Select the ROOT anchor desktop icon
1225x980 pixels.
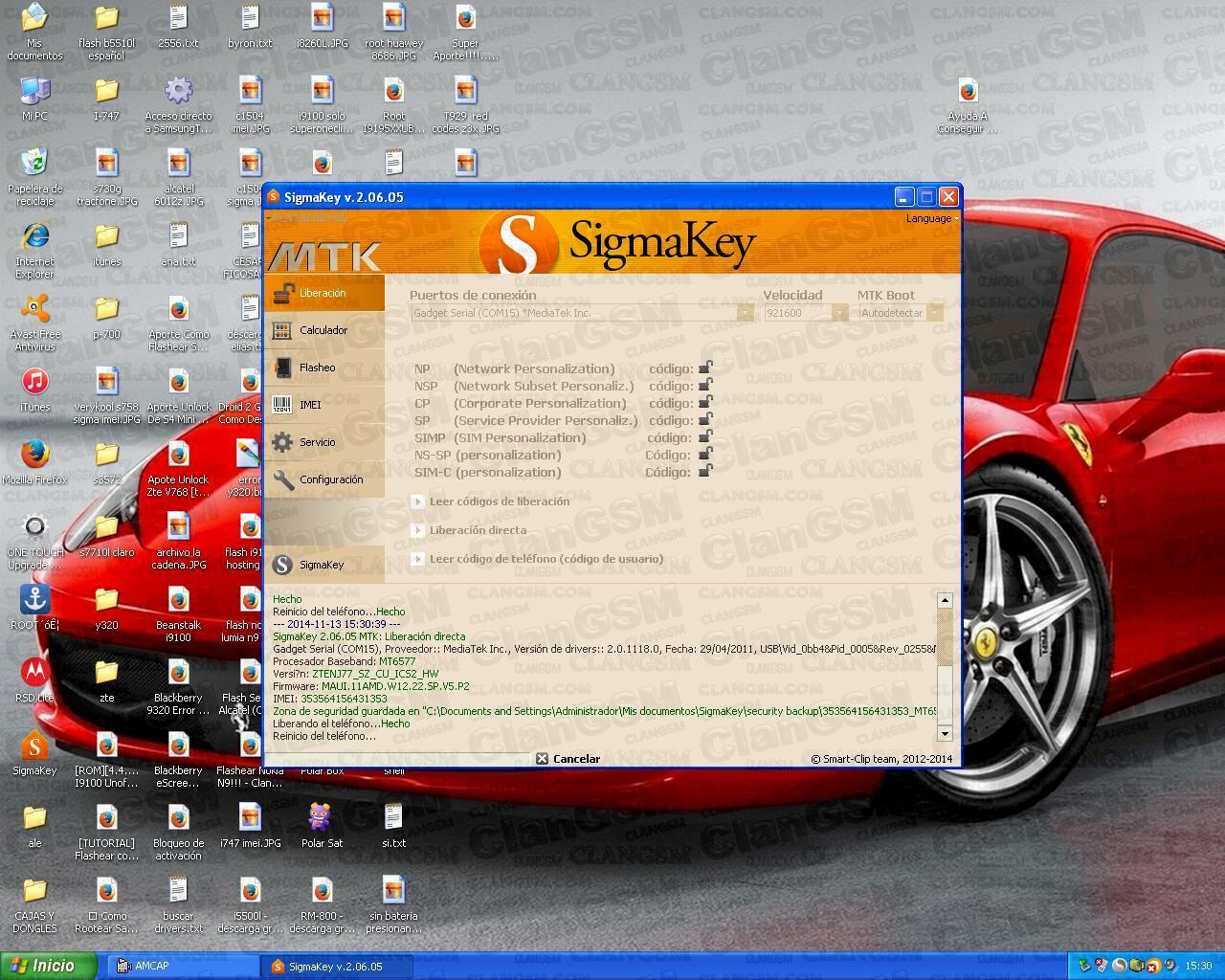pos(34,608)
